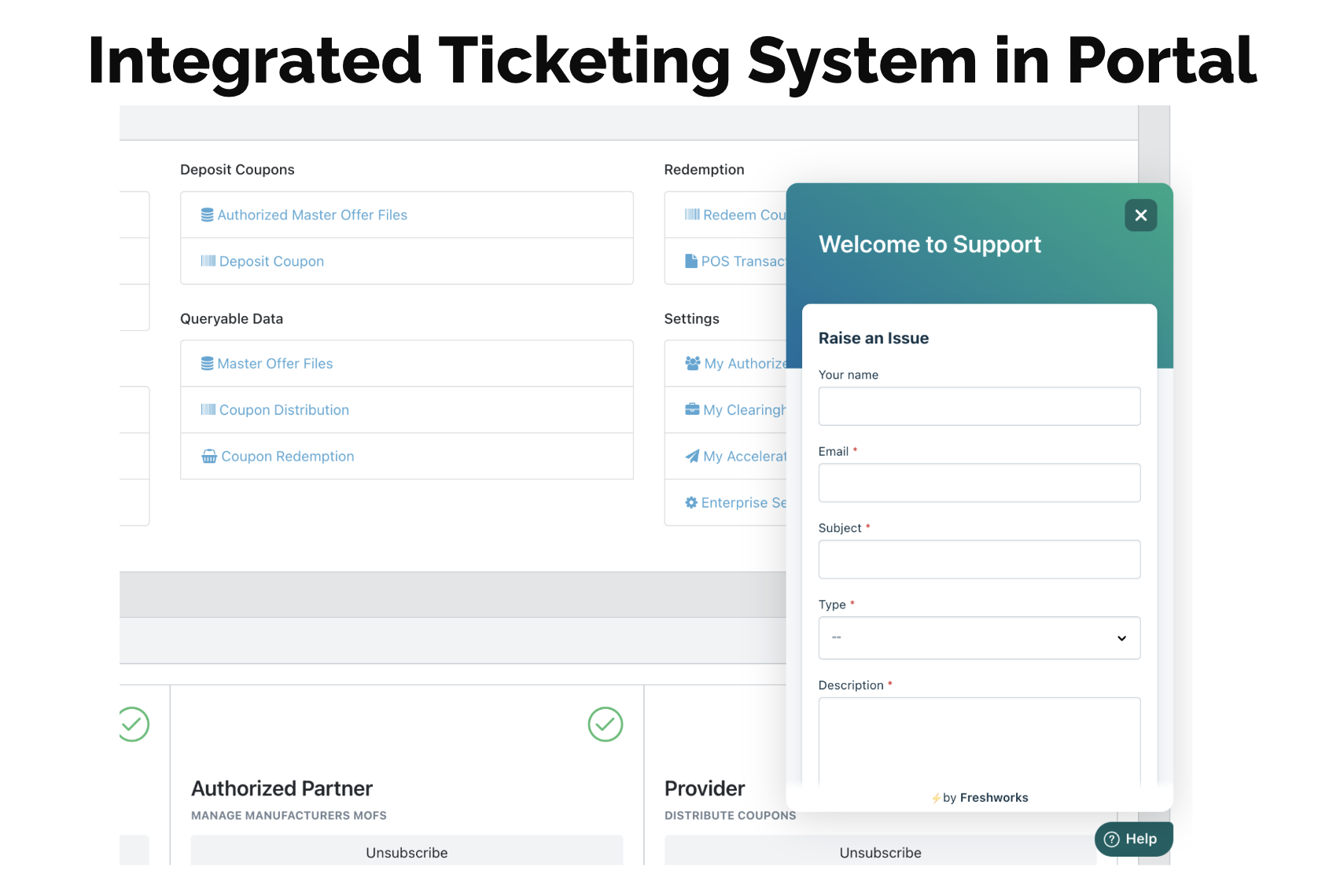Close the Welcome to Support widget
The width and height of the screenshot is (1329, 896).
[1140, 215]
